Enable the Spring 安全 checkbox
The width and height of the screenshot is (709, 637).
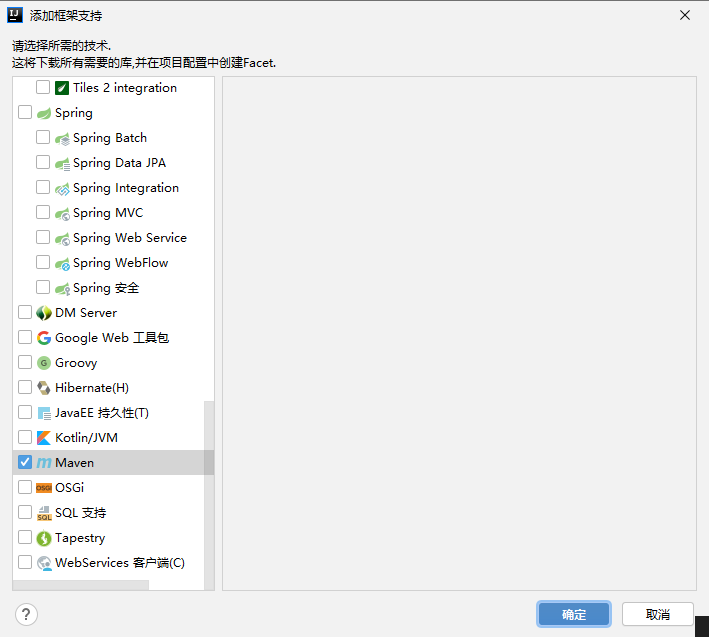(43, 287)
